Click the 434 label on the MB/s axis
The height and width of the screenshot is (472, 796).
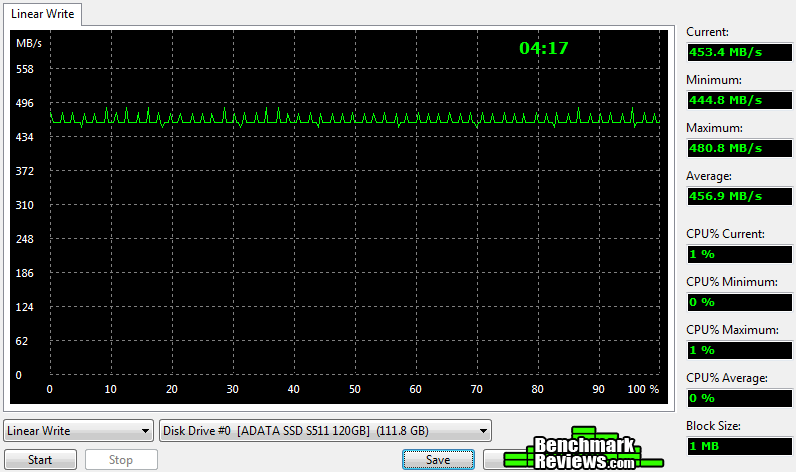(x=24, y=137)
